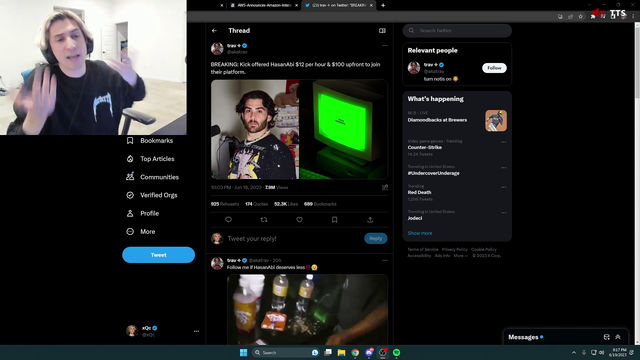The height and width of the screenshot is (360, 640).
Task: Click the Windows taskbar search box
Action: point(285,352)
